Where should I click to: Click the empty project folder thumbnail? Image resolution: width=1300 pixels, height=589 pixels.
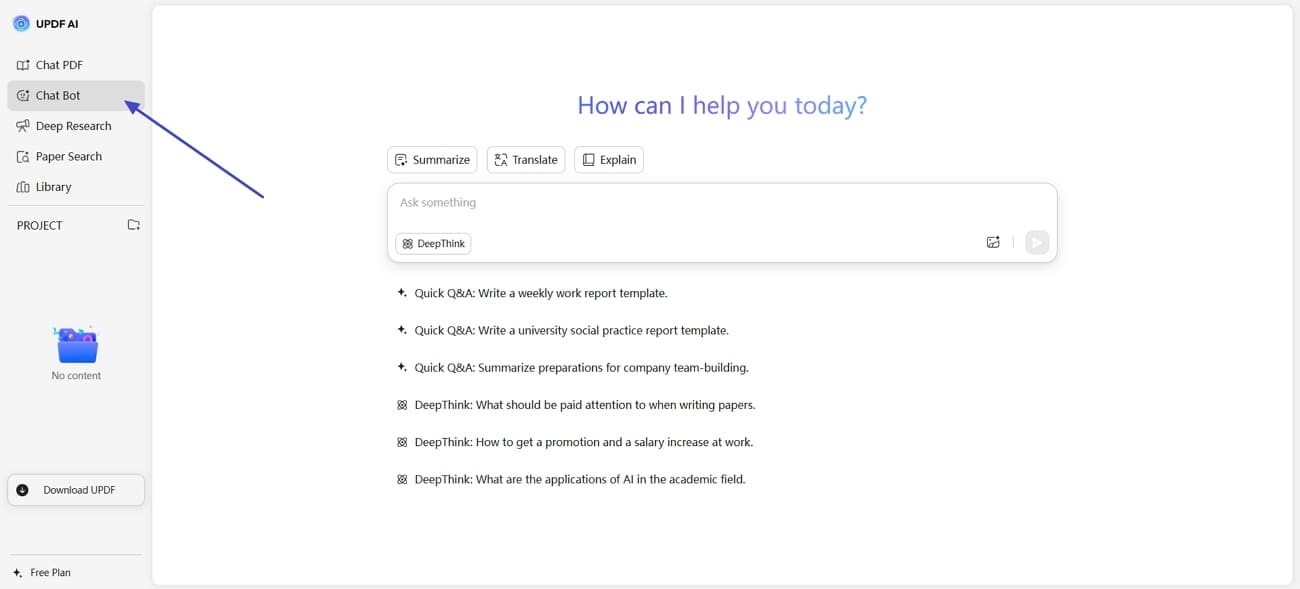point(76,346)
